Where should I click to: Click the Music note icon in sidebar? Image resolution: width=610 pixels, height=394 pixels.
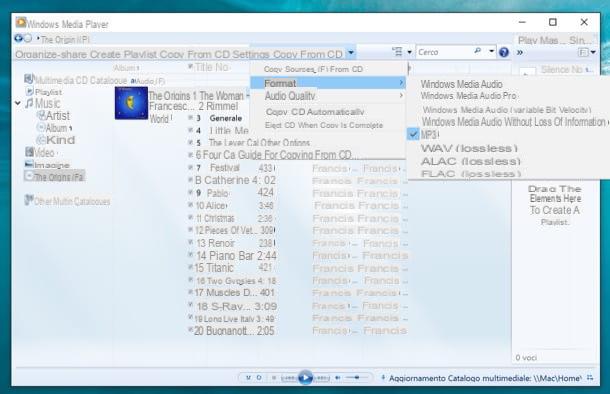click(x=30, y=103)
